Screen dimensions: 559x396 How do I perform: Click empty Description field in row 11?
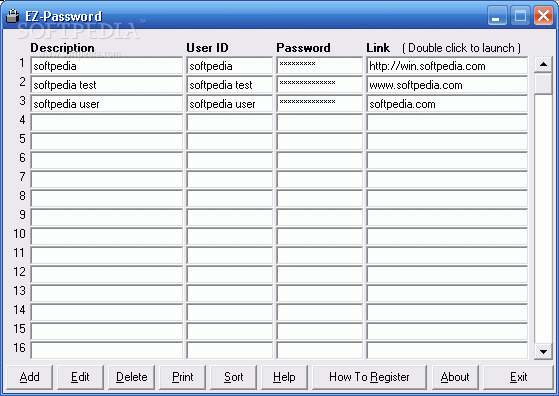coord(107,256)
